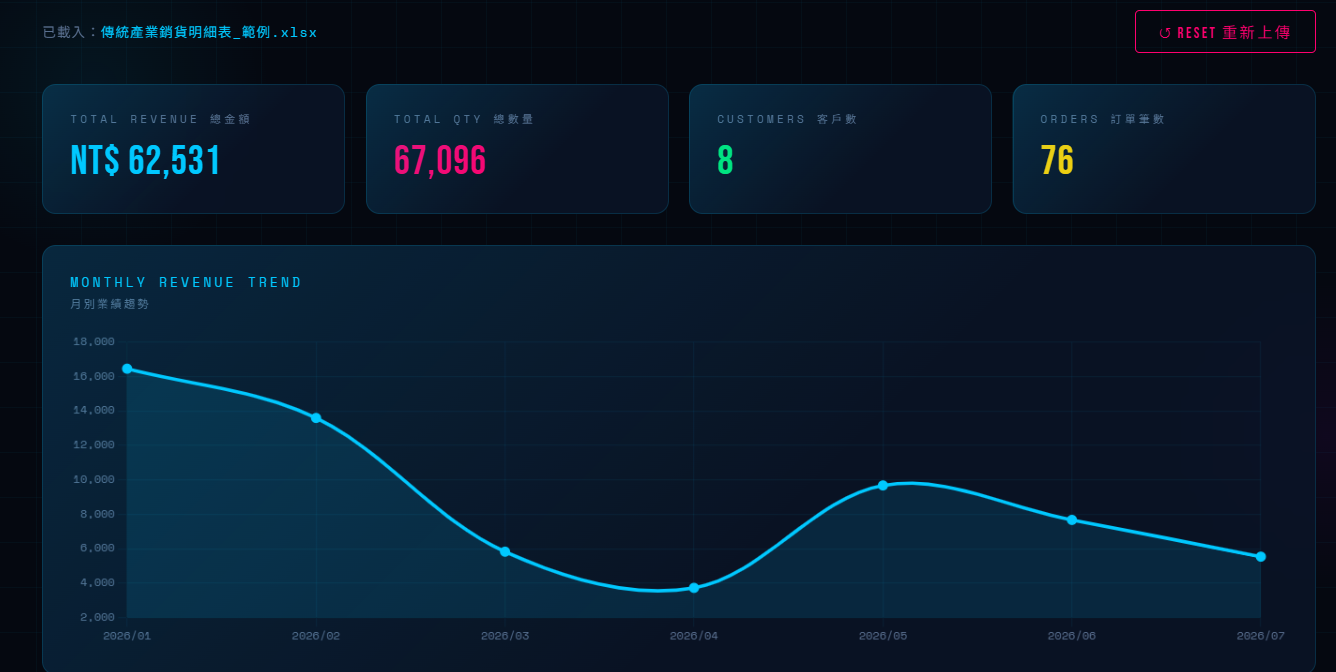Click the CUSTOMERS 客戶數 label

pos(787,119)
